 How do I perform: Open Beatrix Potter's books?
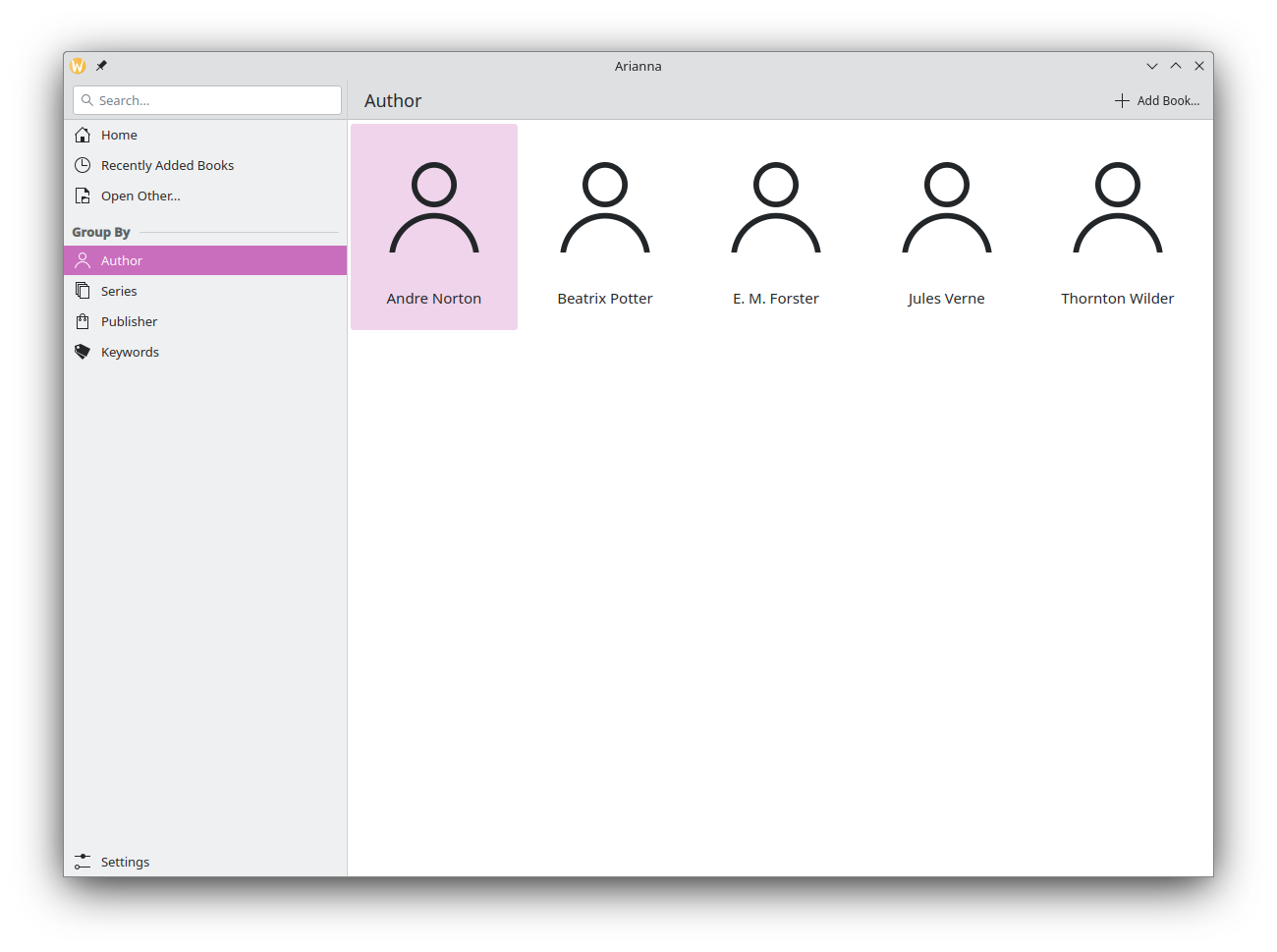click(605, 227)
